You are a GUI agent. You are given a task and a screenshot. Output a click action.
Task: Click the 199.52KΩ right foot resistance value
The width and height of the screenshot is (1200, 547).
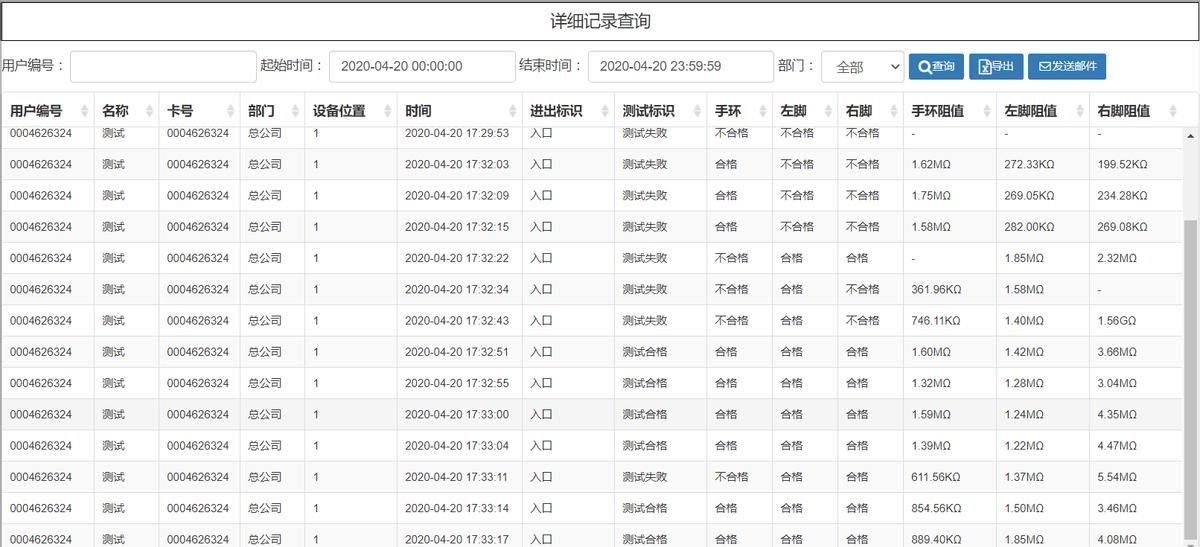(1123, 164)
